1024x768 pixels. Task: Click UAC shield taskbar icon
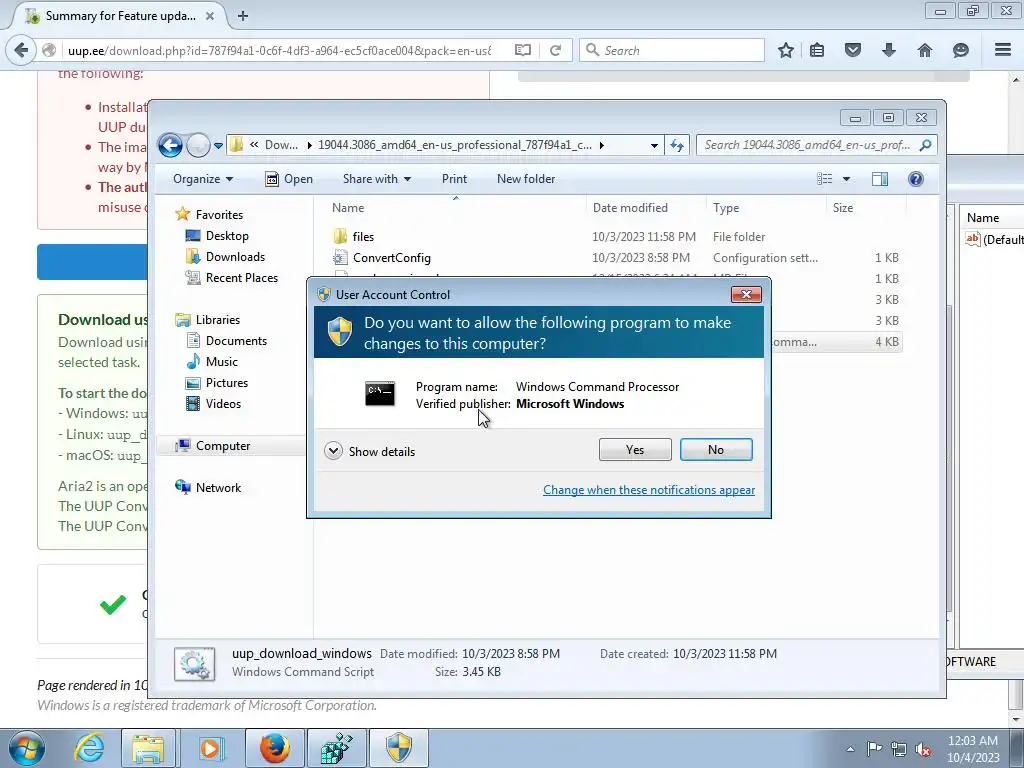coord(399,748)
